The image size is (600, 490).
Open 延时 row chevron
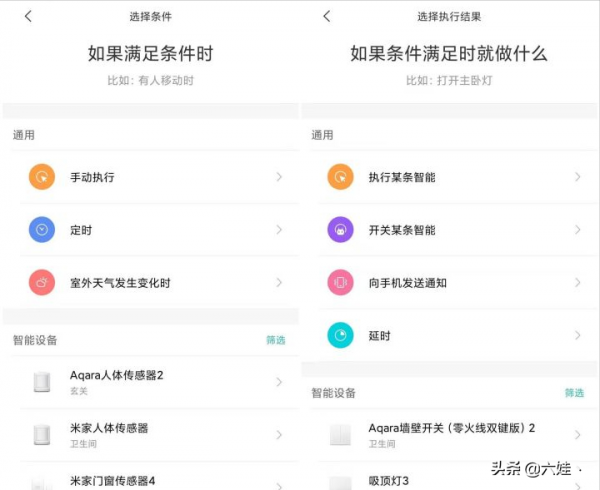coord(577,335)
